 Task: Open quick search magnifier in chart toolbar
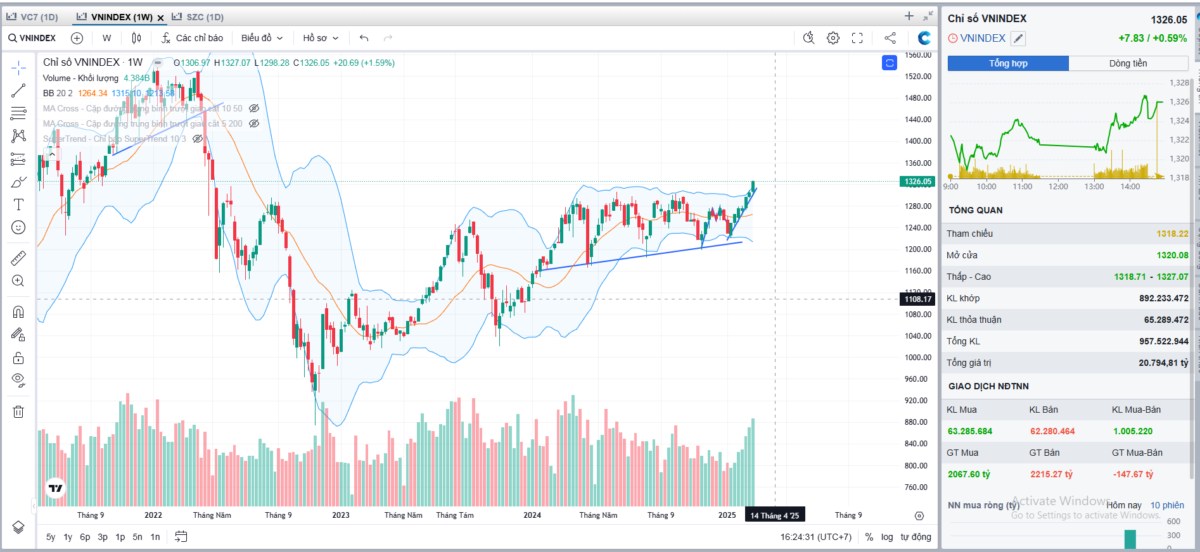810,38
